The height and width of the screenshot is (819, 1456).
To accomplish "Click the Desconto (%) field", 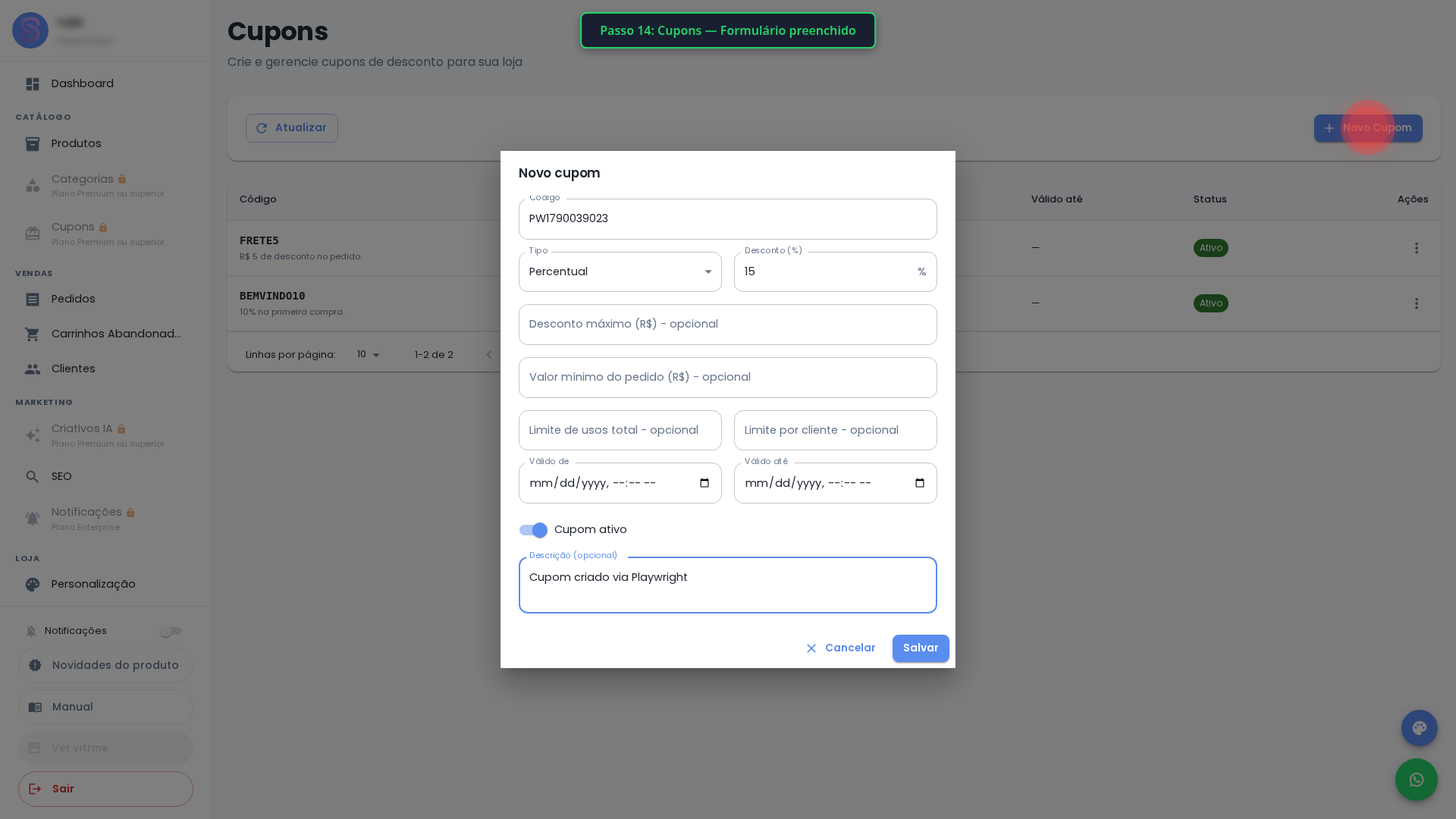I will [x=836, y=271].
